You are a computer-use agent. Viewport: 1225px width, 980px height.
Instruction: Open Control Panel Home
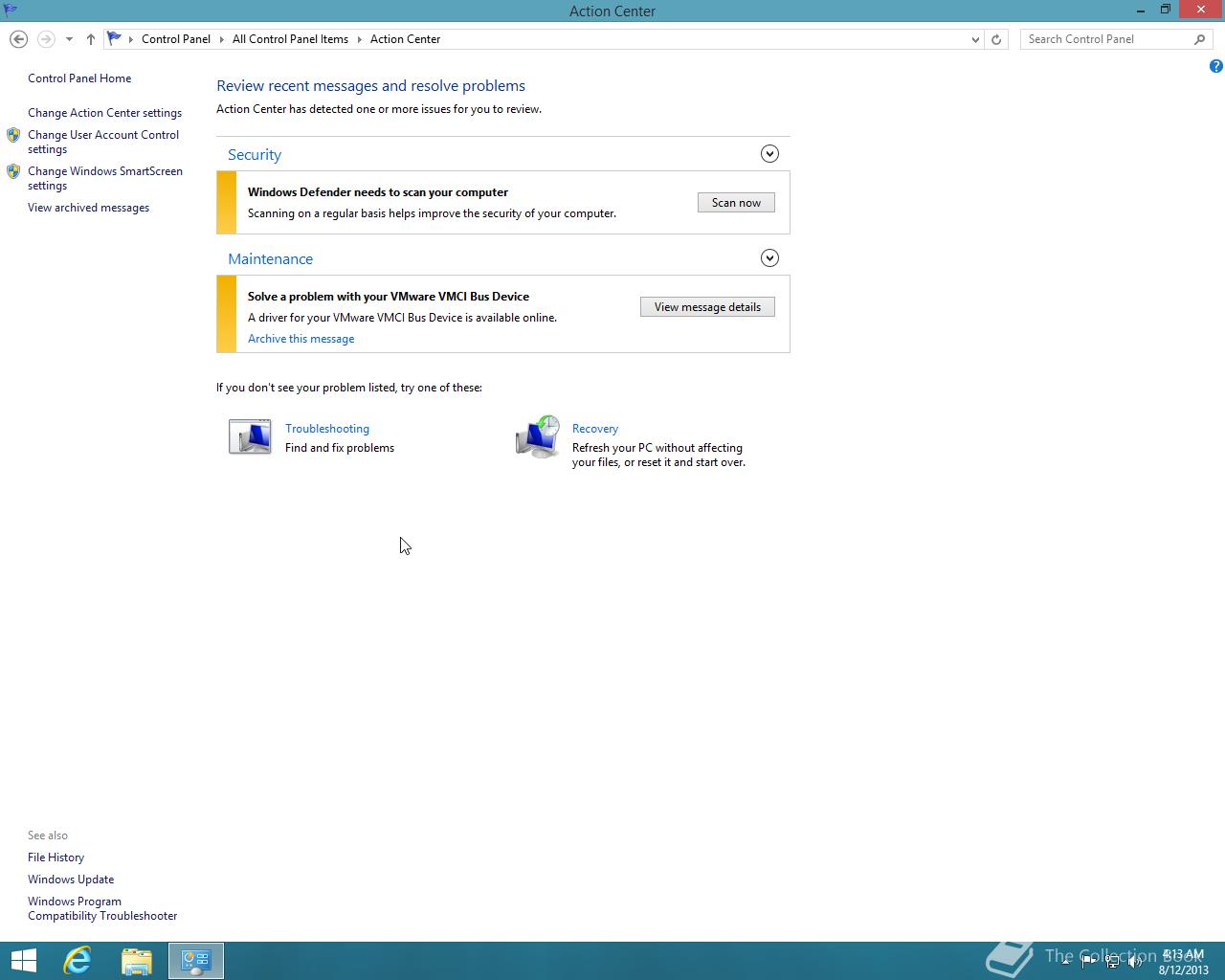[x=79, y=78]
